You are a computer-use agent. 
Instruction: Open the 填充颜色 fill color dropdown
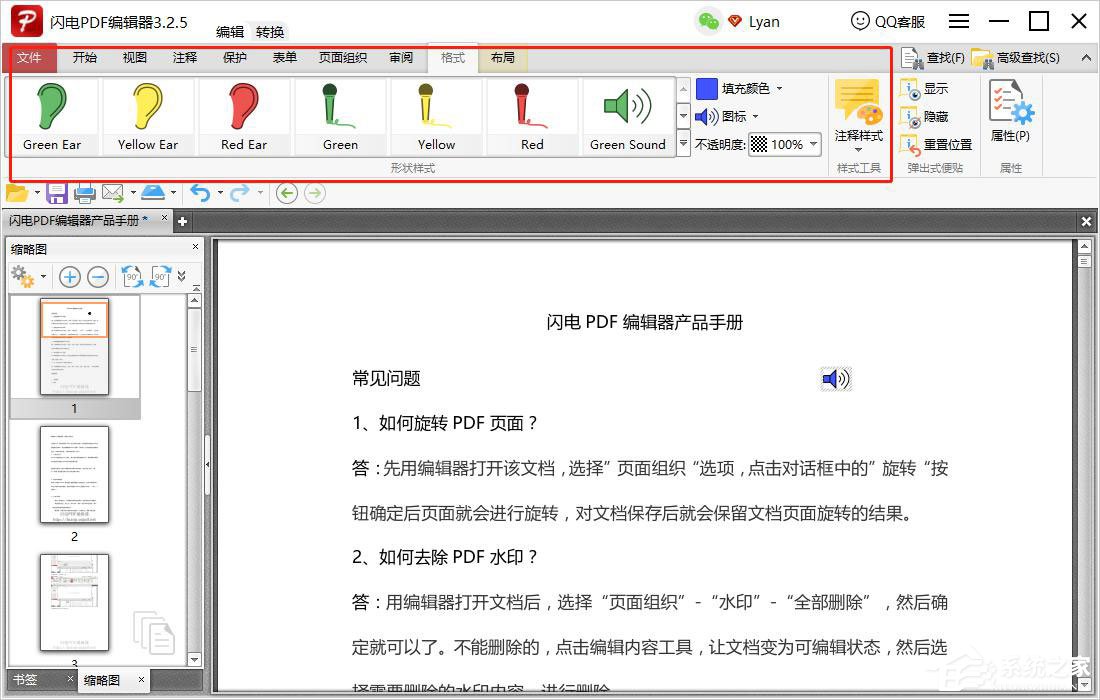click(x=780, y=89)
